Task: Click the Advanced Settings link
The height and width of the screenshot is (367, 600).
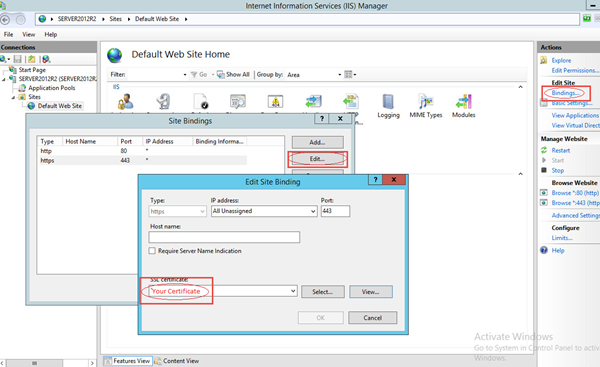Action: (x=576, y=215)
